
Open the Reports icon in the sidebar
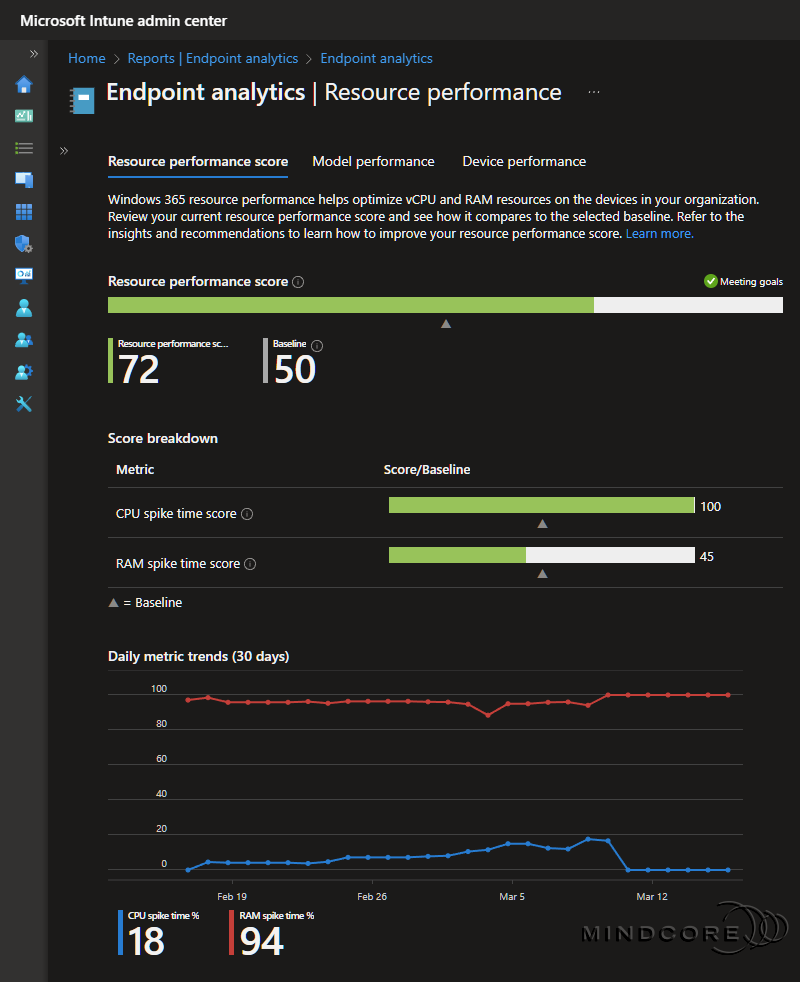click(x=23, y=275)
